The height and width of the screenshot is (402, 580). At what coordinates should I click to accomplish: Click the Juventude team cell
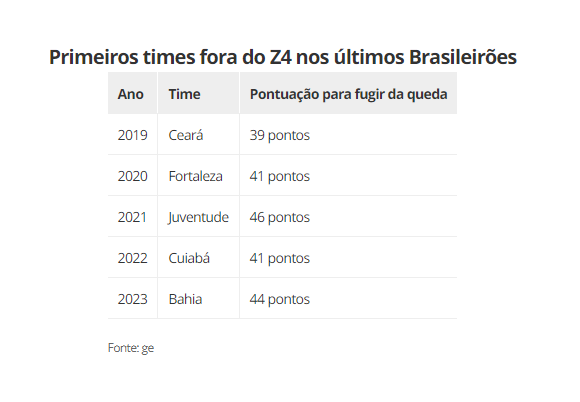point(198,217)
